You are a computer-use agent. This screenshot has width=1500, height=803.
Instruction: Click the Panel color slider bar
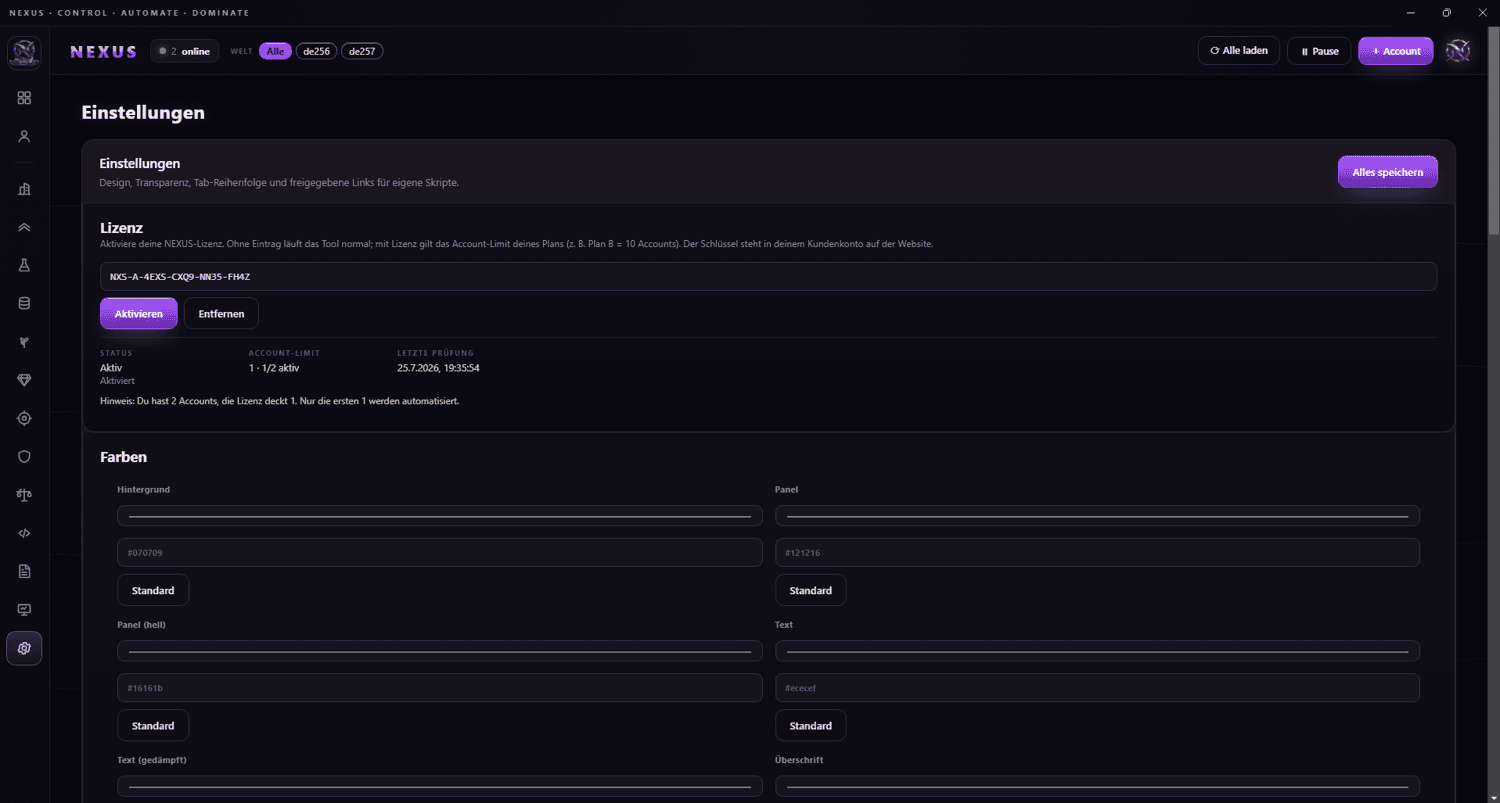1097,516
